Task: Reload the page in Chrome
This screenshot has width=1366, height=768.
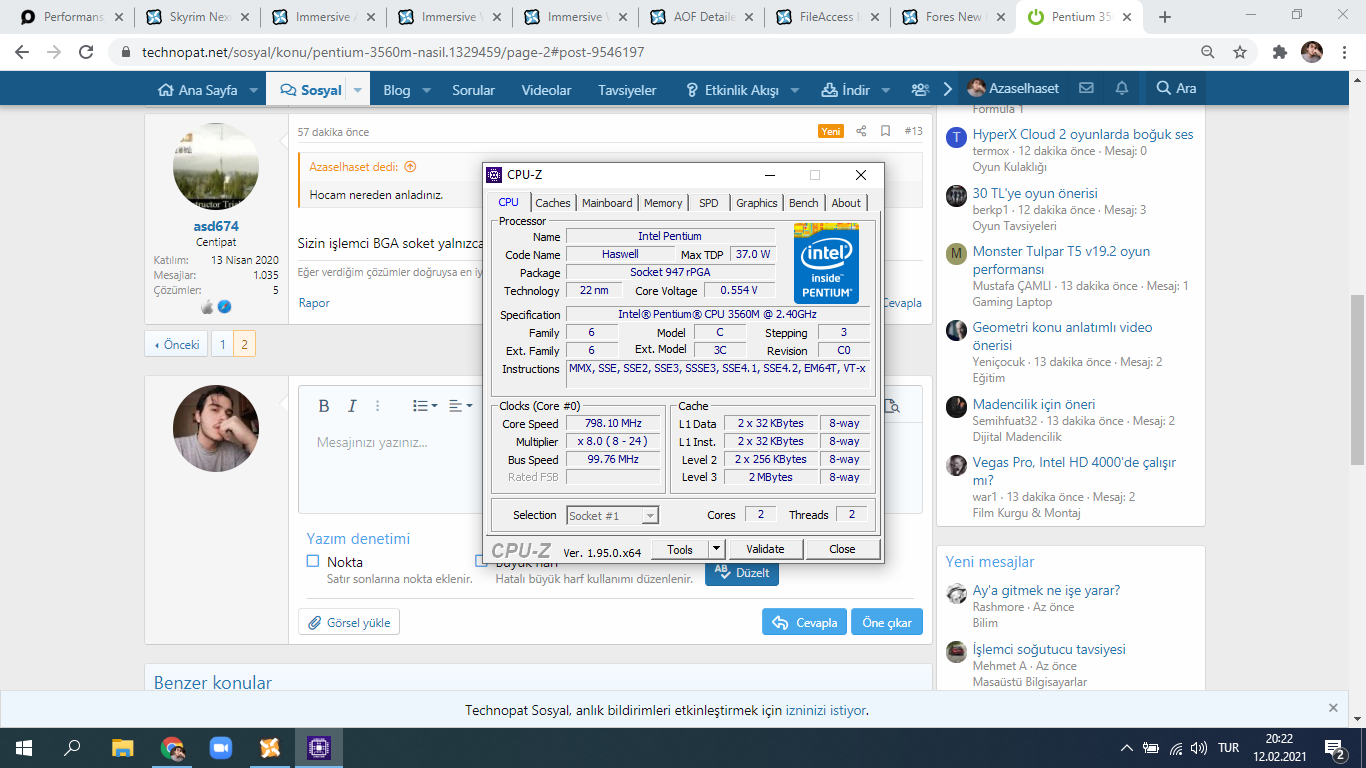Action: click(x=86, y=52)
